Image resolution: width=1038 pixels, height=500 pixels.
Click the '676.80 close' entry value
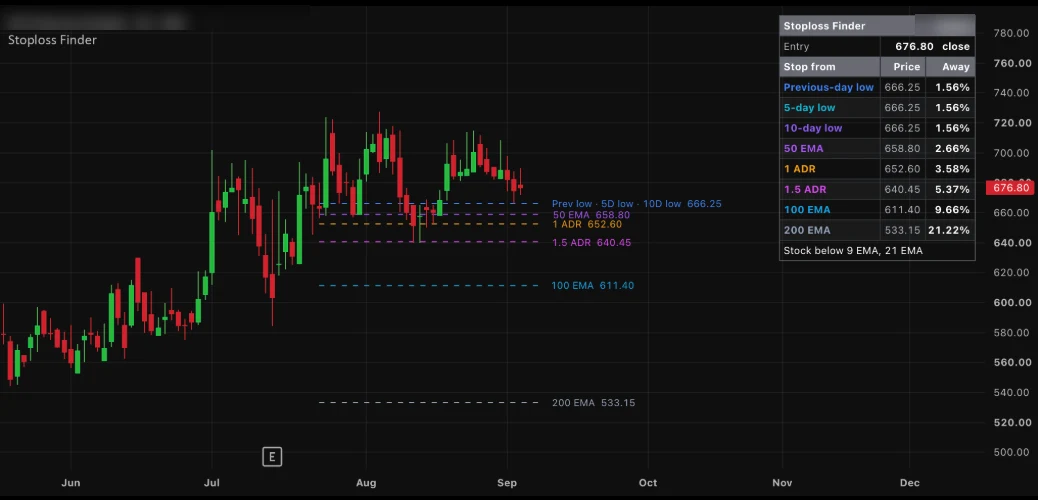pos(932,46)
